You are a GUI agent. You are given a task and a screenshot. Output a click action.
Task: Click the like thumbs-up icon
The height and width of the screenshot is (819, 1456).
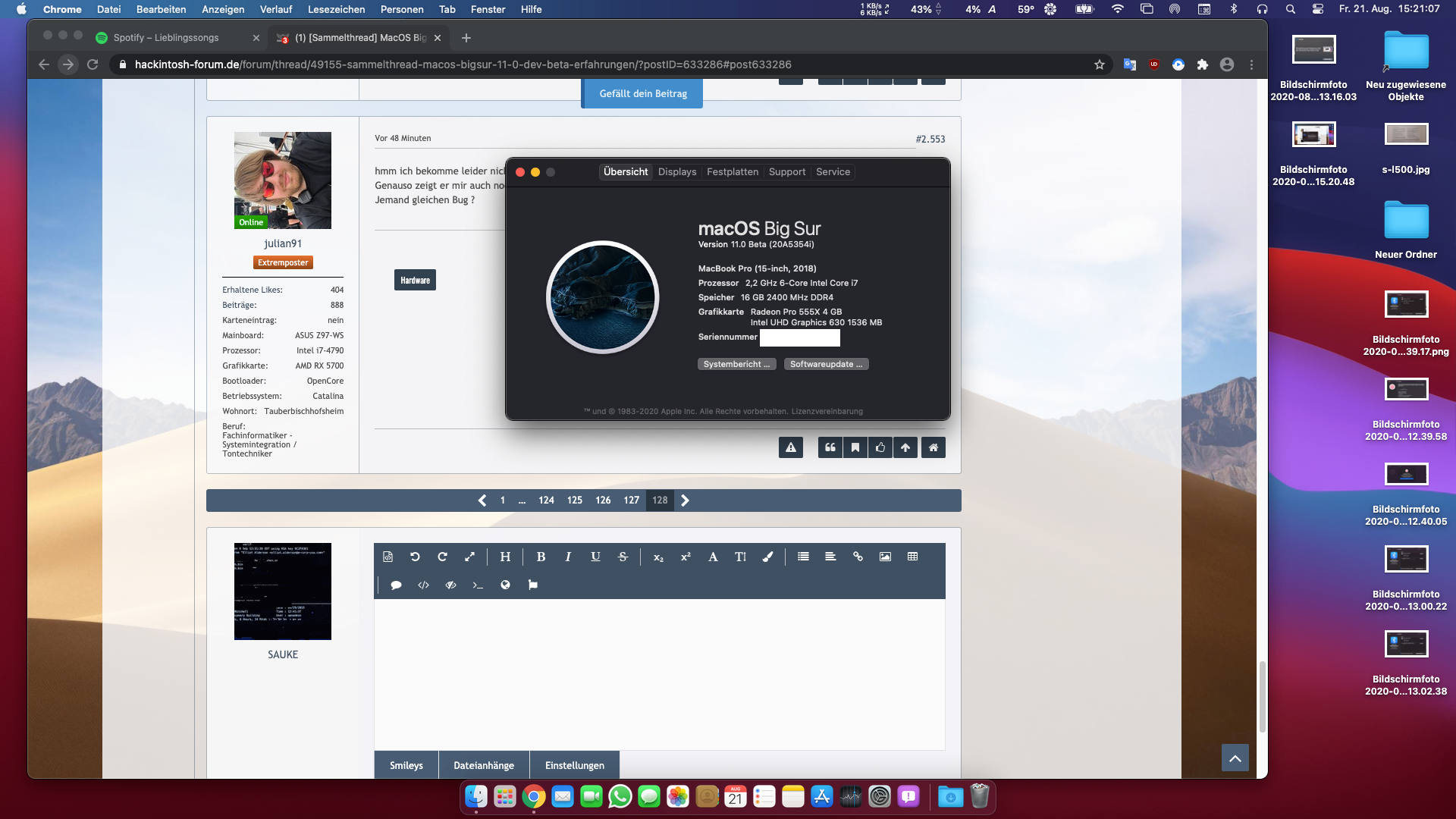pyautogui.click(x=880, y=447)
